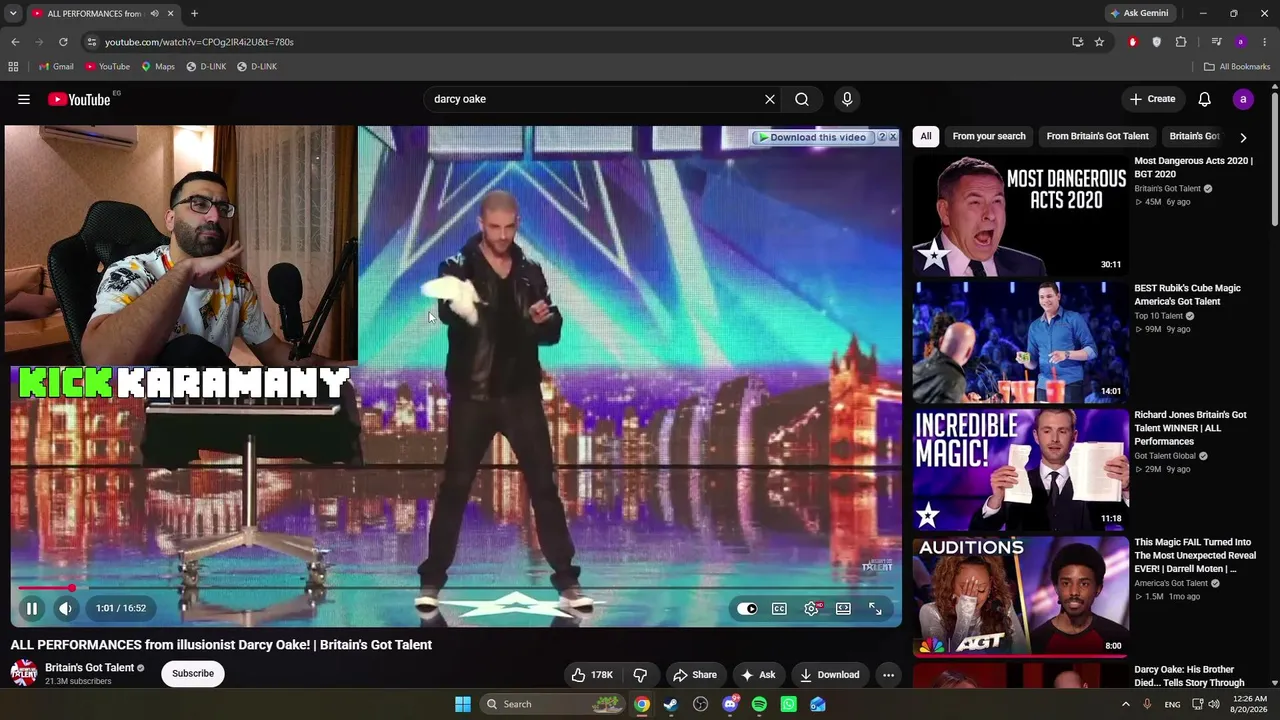Screen dimensions: 1280x720
Task: Open the Gmail bookmark
Action: pyautogui.click(x=56, y=67)
